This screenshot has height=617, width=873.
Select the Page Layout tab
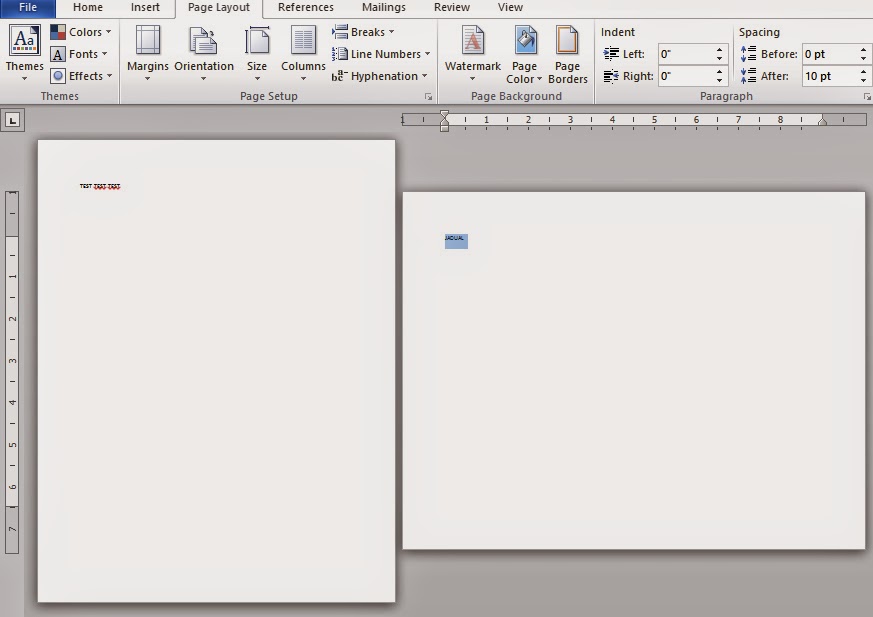click(219, 8)
